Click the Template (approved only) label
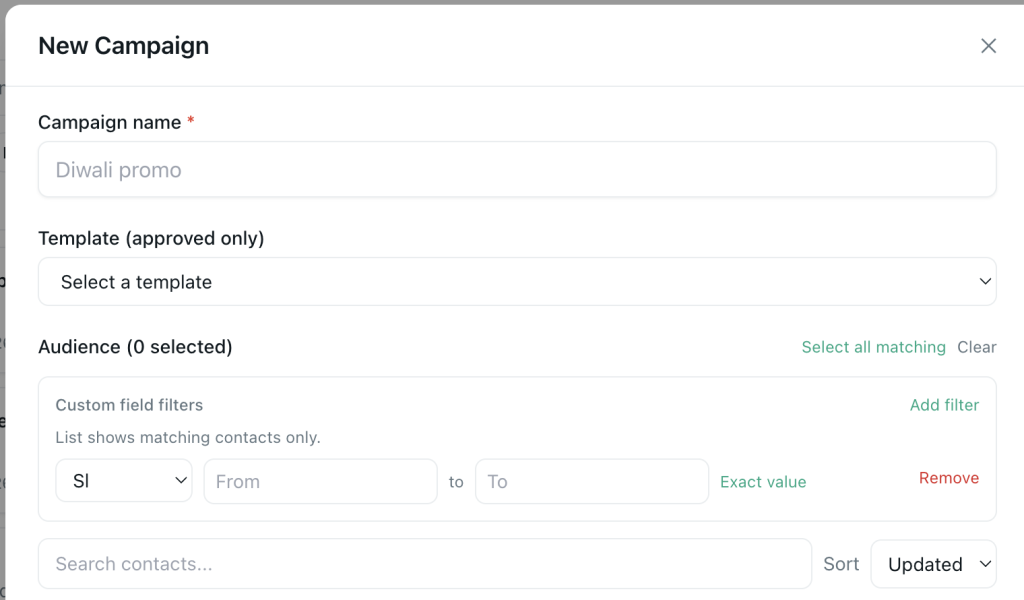This screenshot has height=600, width=1024. (x=152, y=238)
